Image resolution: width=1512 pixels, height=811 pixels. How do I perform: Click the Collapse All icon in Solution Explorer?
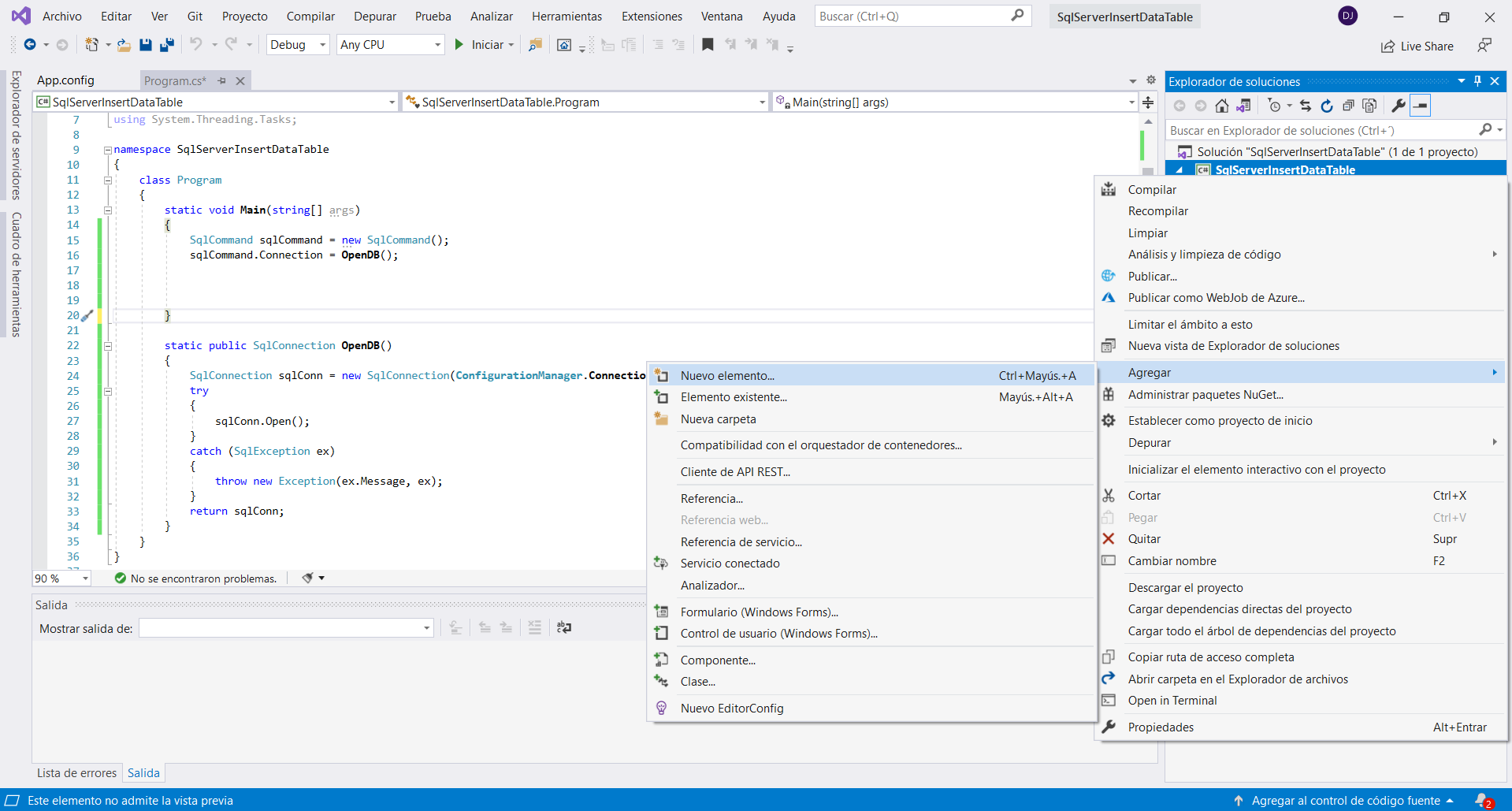[x=1348, y=106]
